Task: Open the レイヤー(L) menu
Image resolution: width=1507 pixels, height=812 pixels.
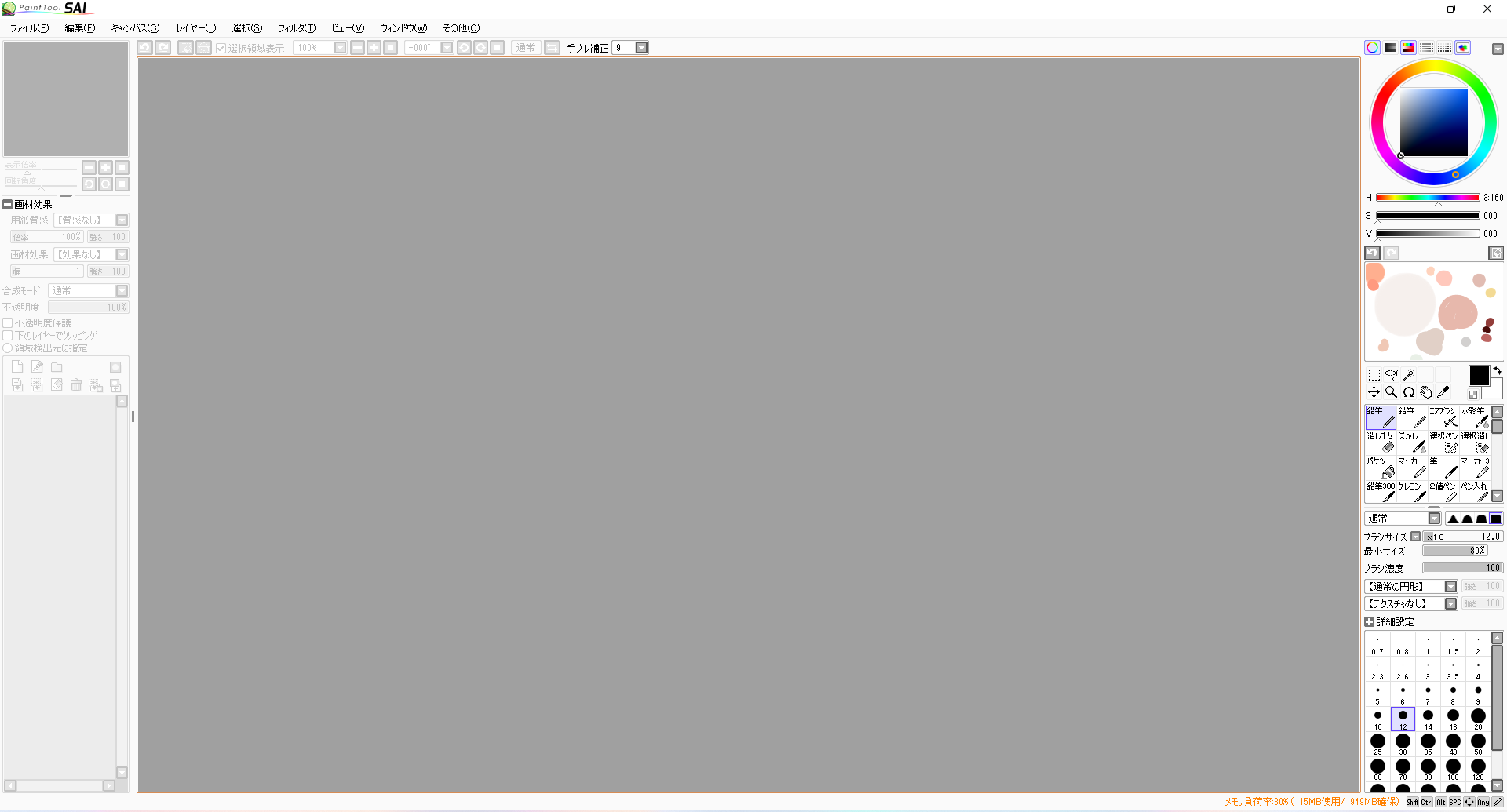Action: (195, 28)
